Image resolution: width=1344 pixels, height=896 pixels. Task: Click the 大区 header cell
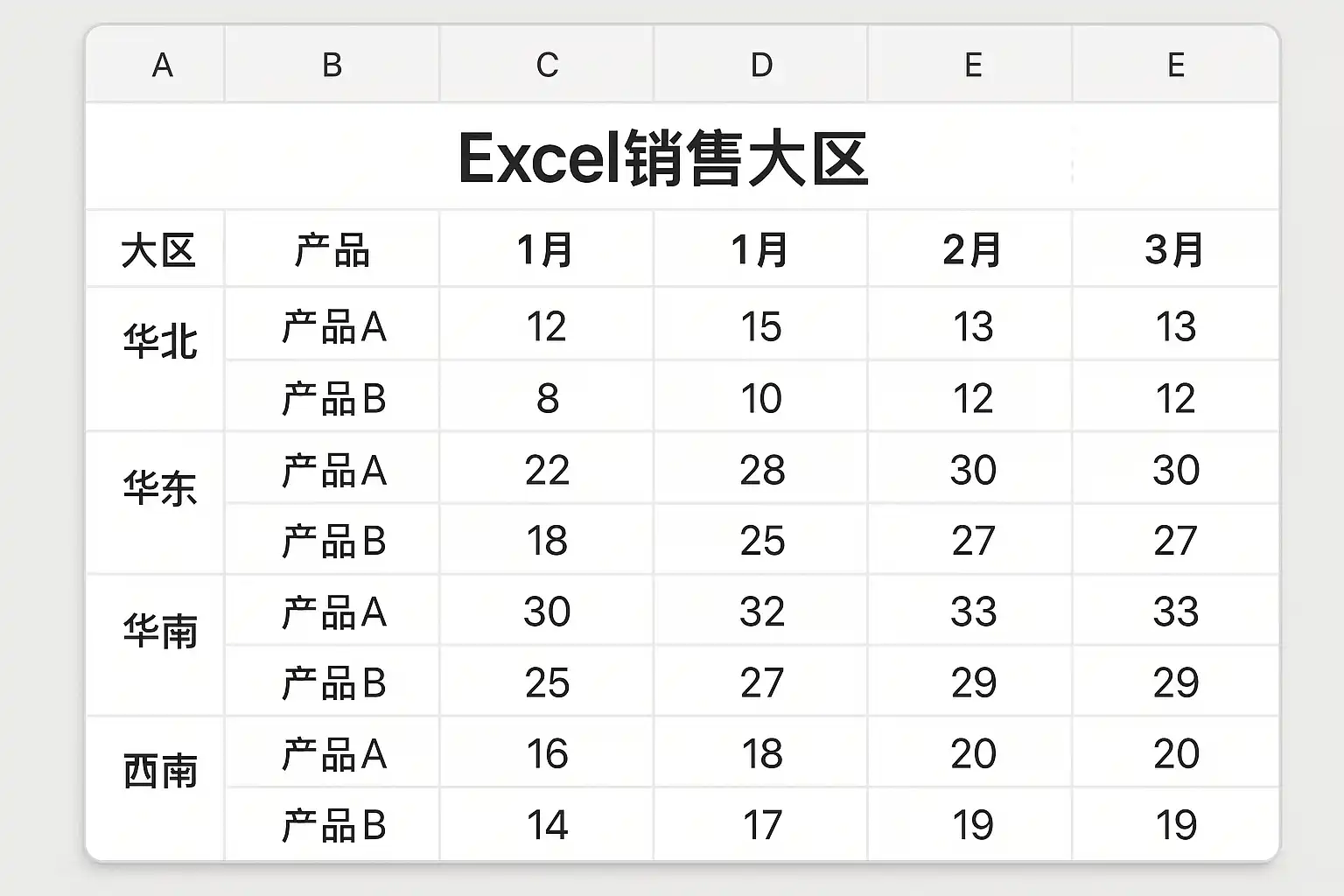pos(157,250)
